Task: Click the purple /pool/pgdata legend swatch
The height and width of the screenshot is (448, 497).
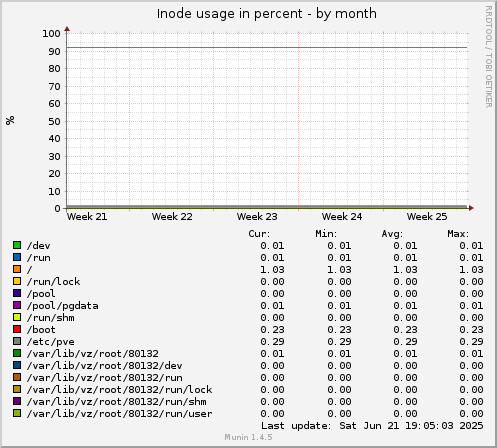Action: (17, 305)
